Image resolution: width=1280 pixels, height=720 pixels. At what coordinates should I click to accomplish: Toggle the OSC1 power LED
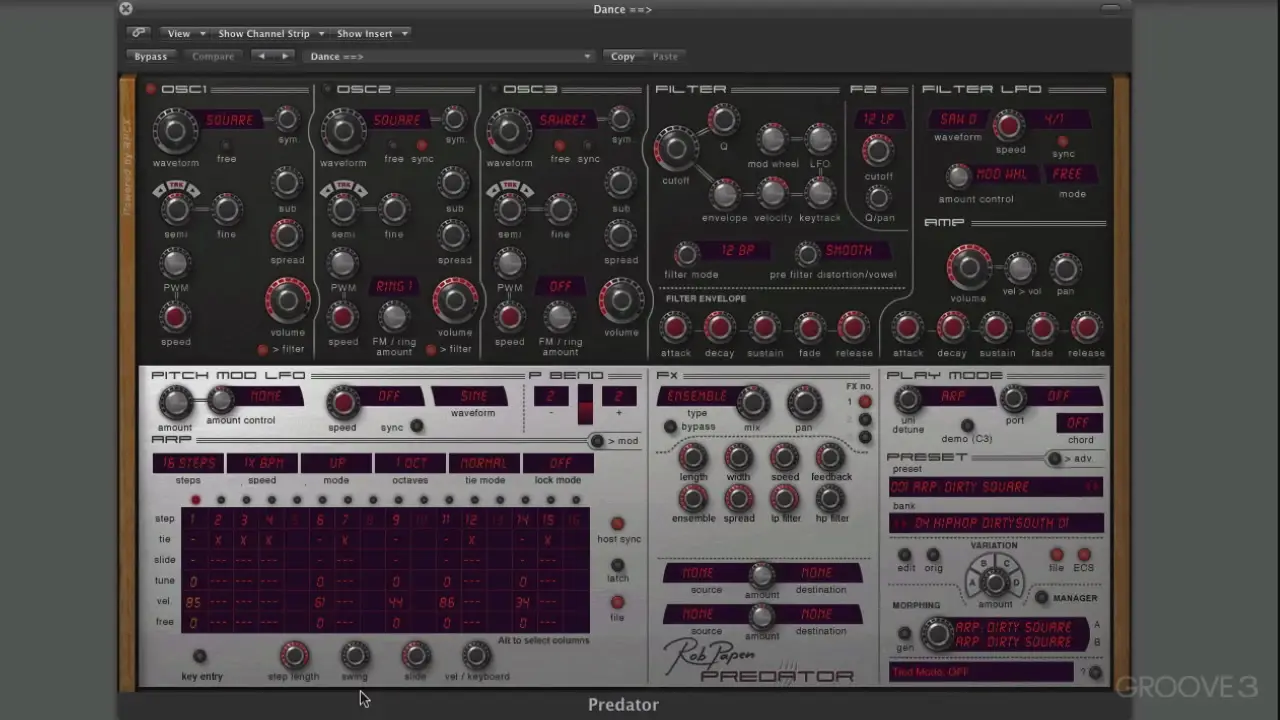(151, 89)
